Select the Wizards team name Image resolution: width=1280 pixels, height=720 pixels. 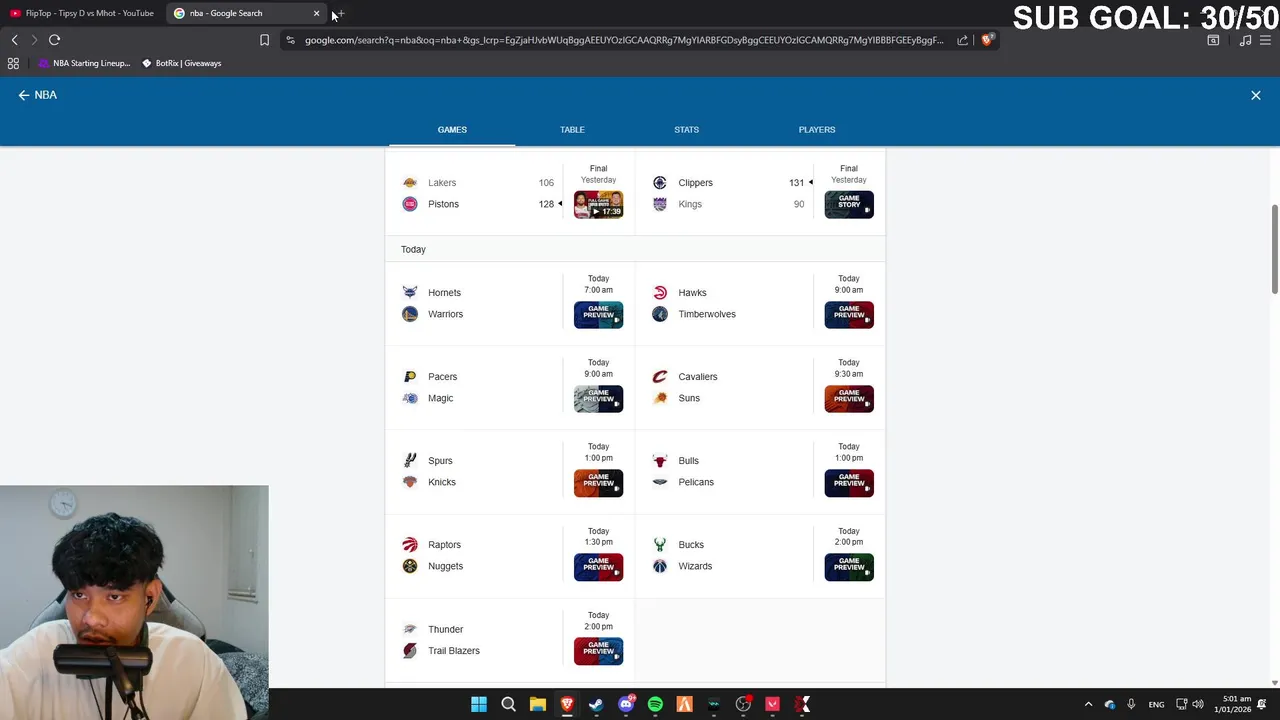(x=695, y=566)
